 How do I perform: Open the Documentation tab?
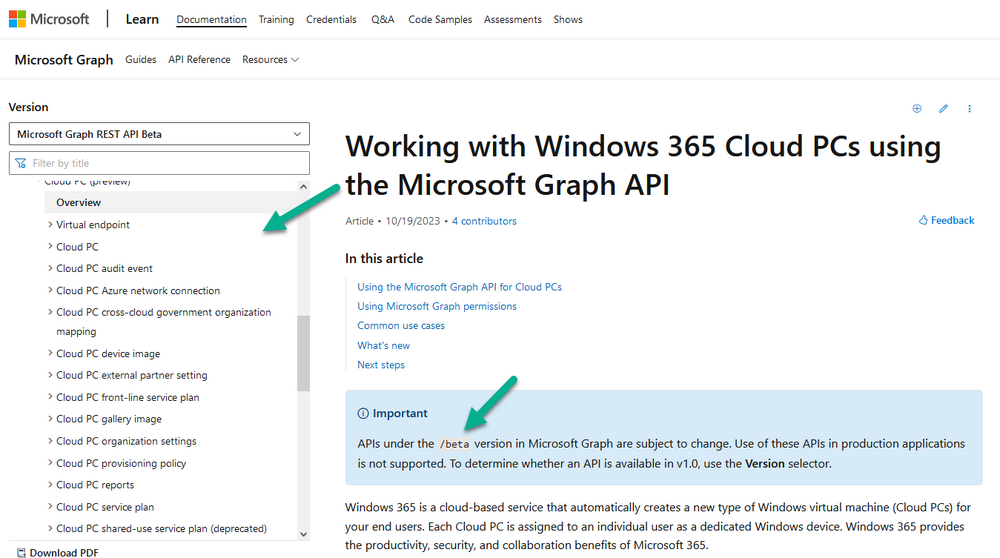(x=211, y=19)
